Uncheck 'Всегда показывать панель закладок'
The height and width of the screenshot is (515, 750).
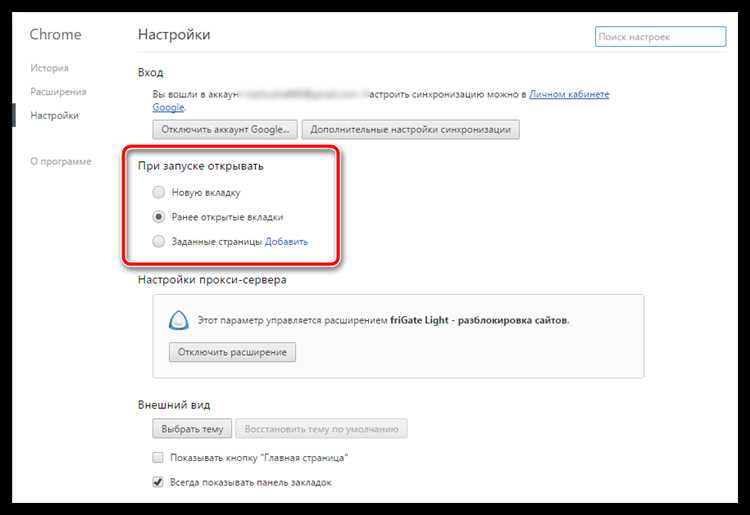tap(158, 482)
